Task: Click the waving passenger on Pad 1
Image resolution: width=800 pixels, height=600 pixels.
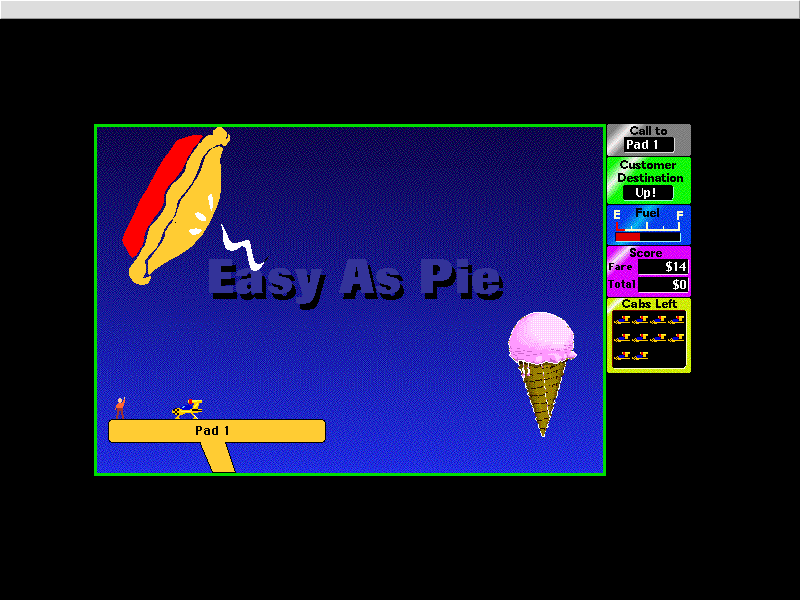Action: pyautogui.click(x=120, y=408)
